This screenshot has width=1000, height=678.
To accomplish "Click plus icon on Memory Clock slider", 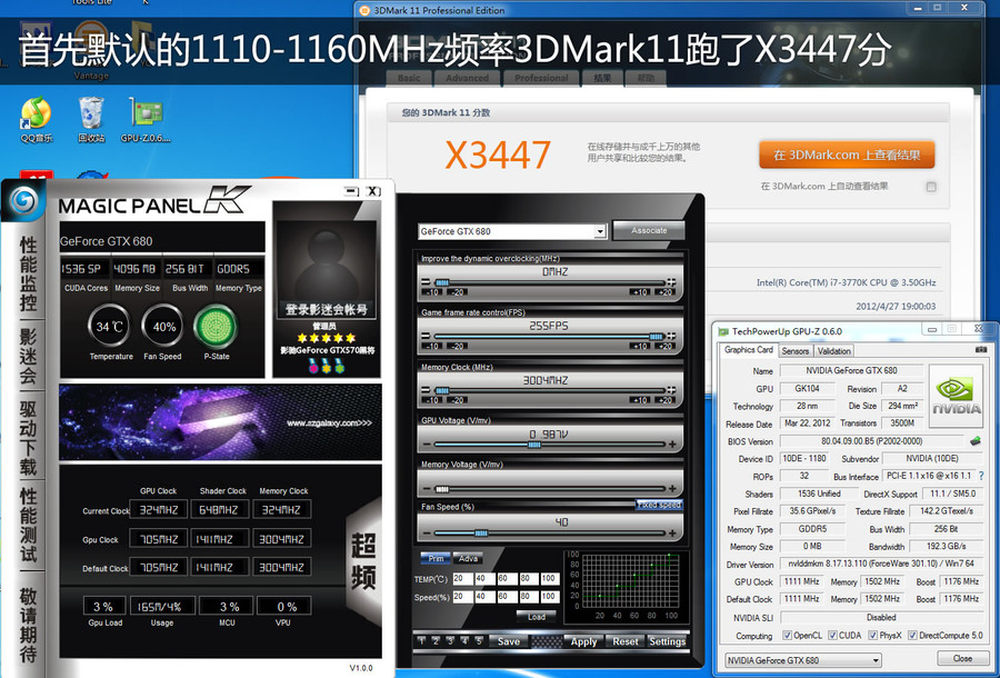I will pos(671,390).
